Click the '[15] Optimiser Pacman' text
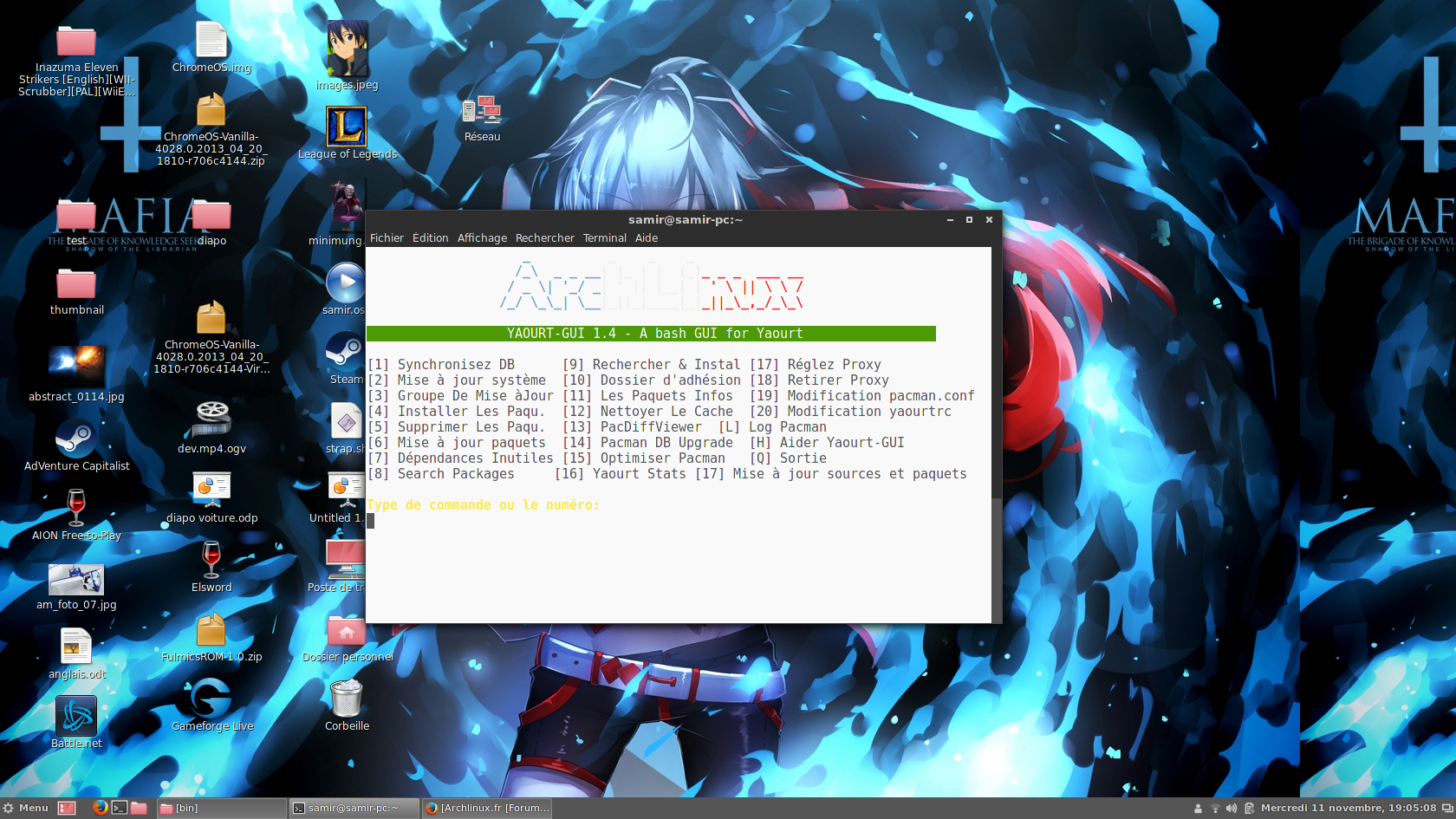 click(x=644, y=458)
